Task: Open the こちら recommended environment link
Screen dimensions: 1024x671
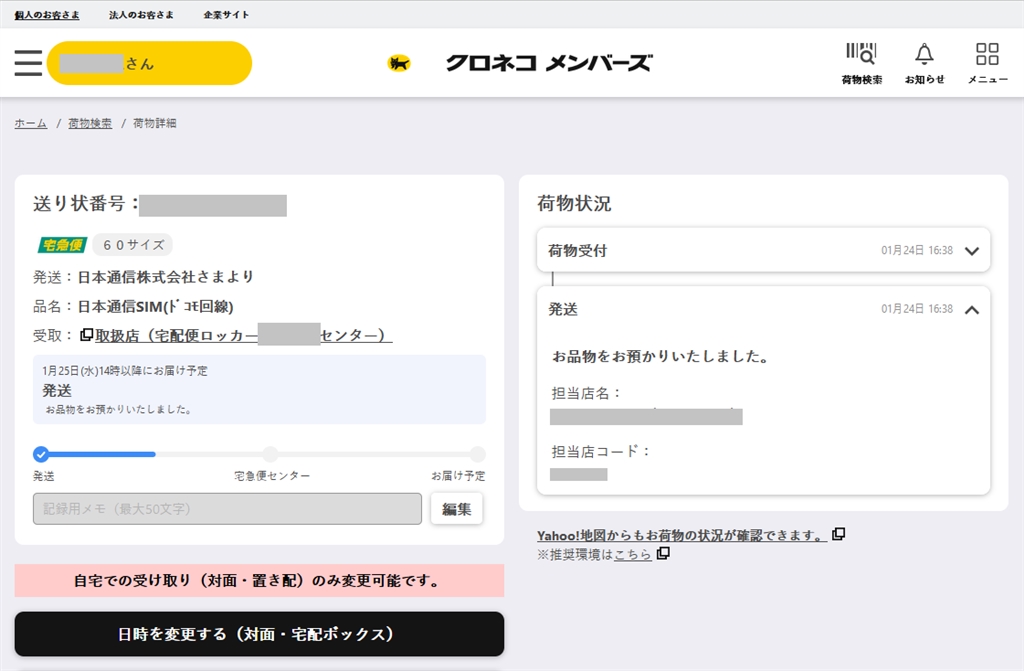Action: (x=633, y=554)
